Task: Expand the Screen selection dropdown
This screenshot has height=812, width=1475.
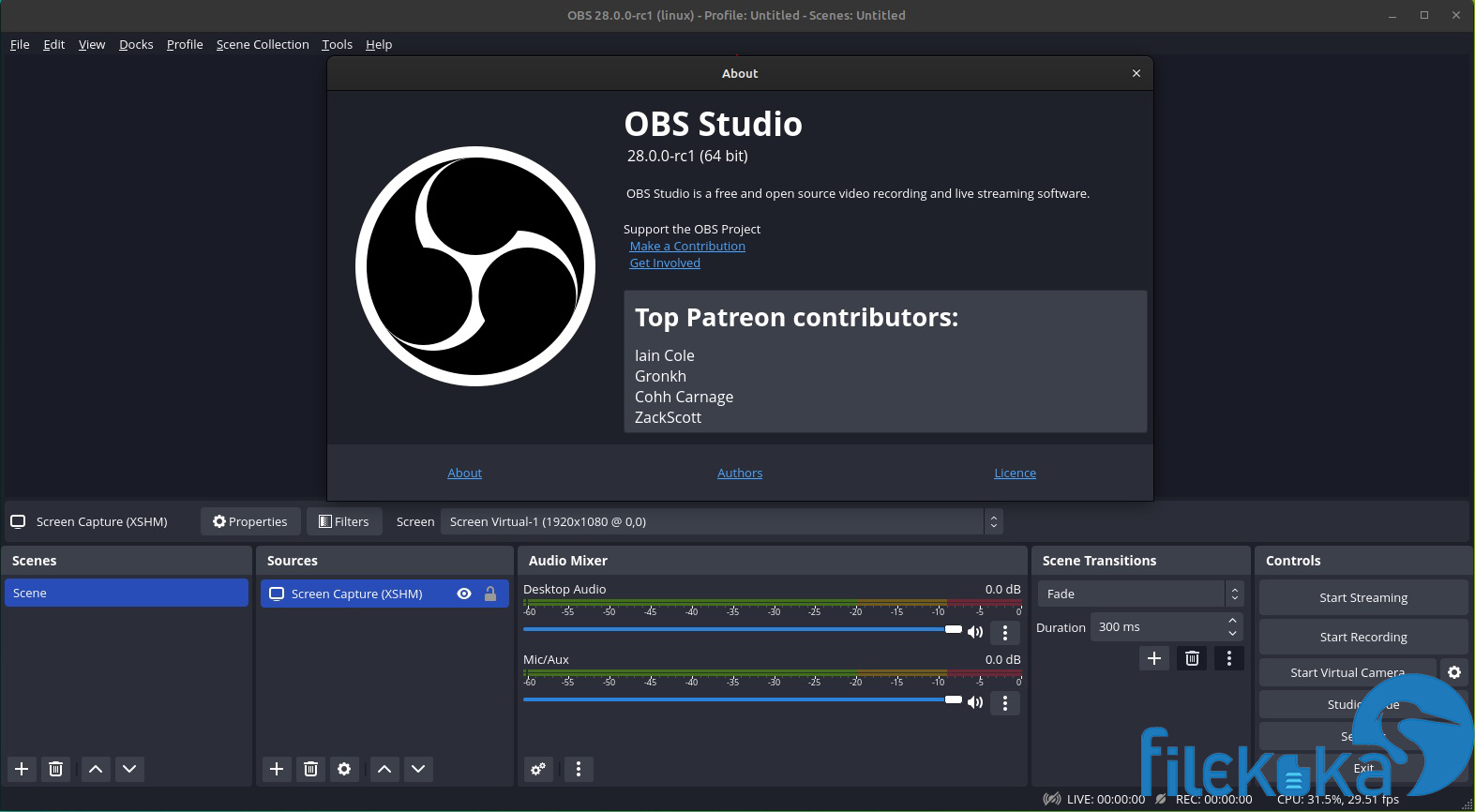Action: point(722,521)
